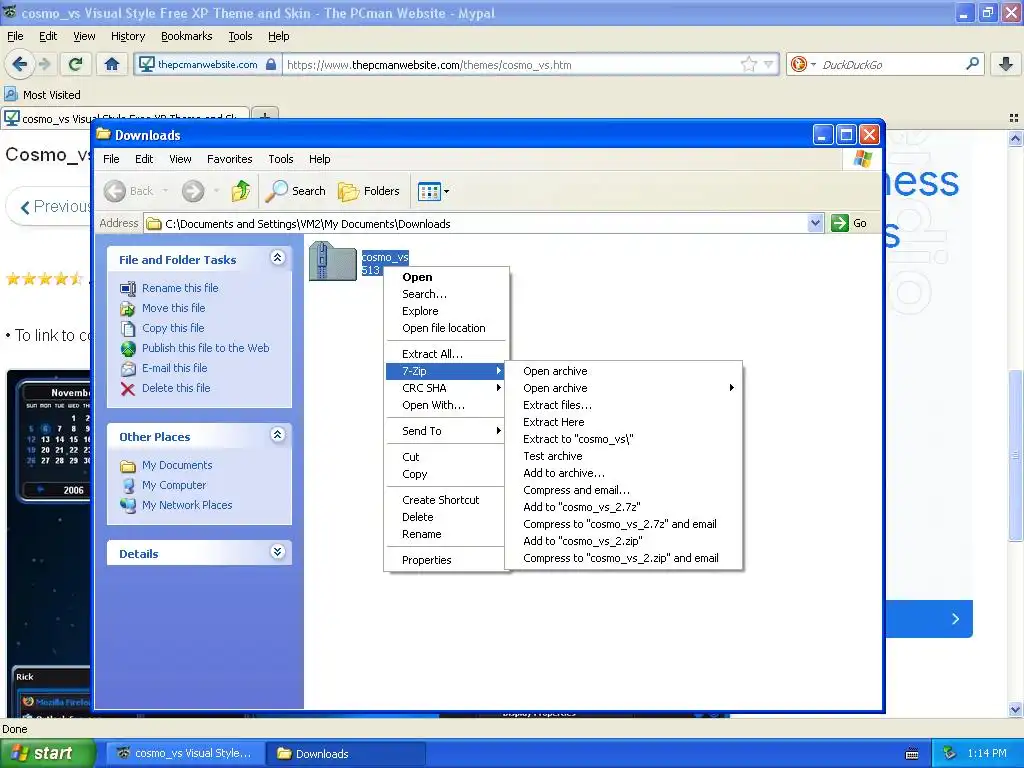This screenshot has width=1024, height=768.
Task: Click the thepcmanwebsite.com site identity button
Action: click(x=207, y=64)
